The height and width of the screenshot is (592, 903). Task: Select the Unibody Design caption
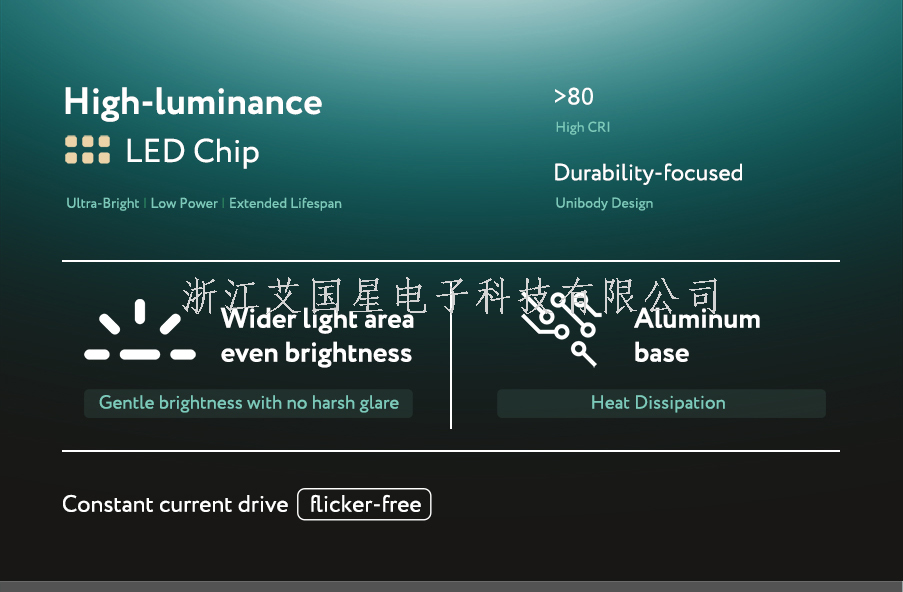tap(604, 203)
